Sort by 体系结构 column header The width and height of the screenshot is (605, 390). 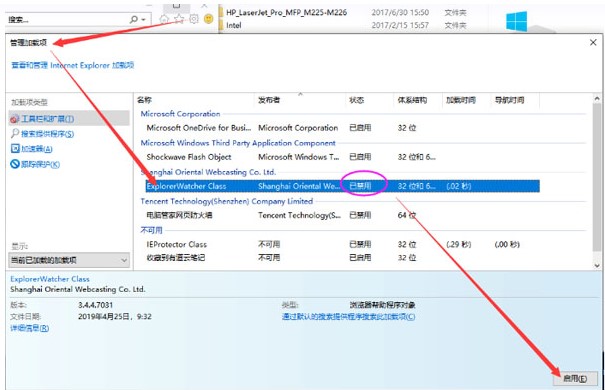coord(417,100)
